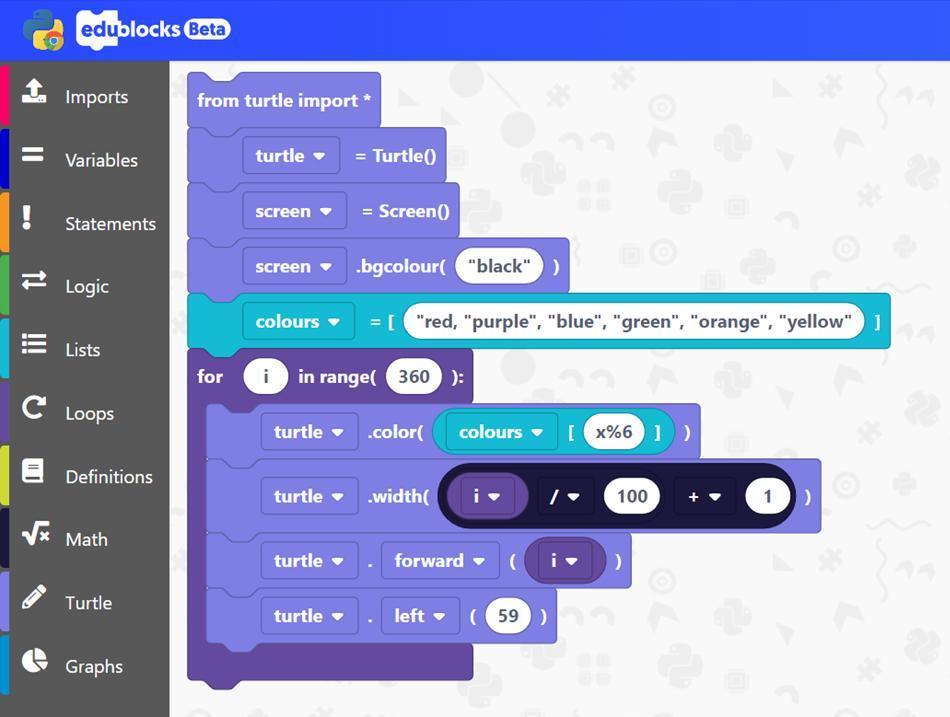Select the Definitions category icon

(x=35, y=476)
